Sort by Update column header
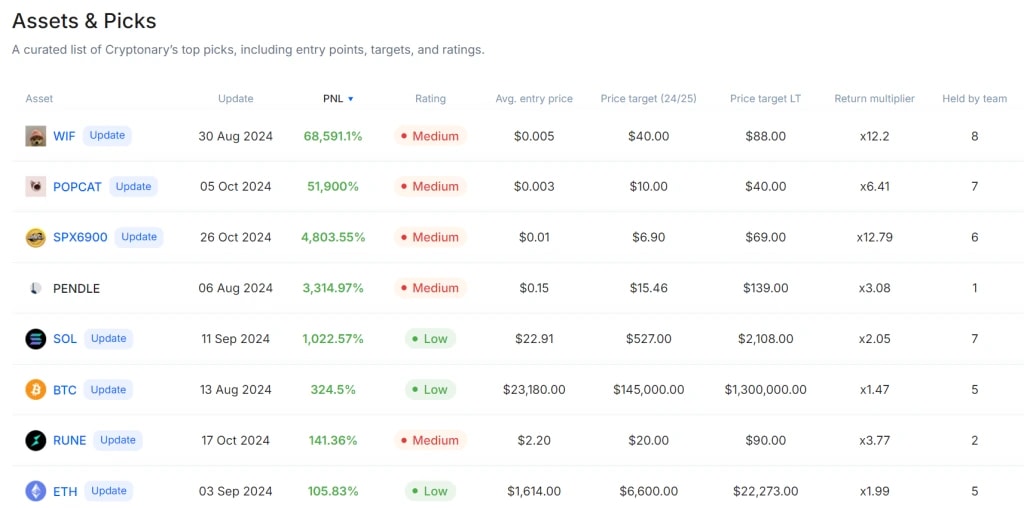Viewport: 1024px width, 508px height. coord(236,99)
